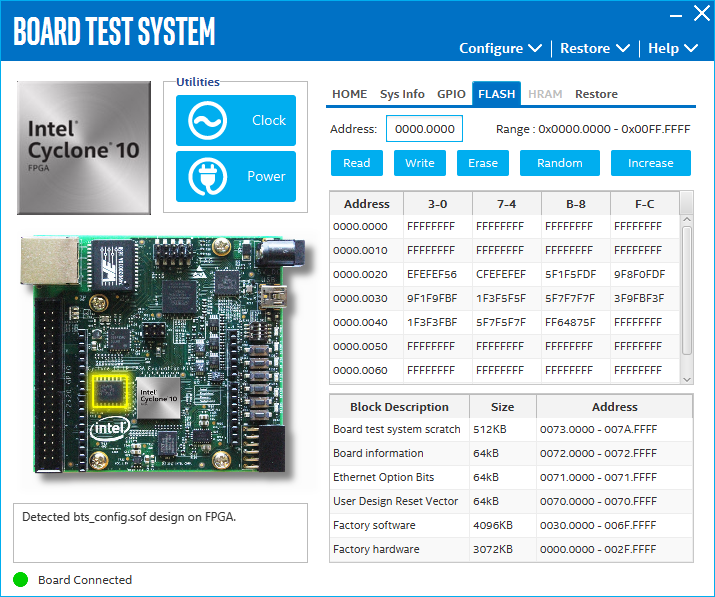Open the Clock utility
The image size is (715, 597).
(236, 121)
